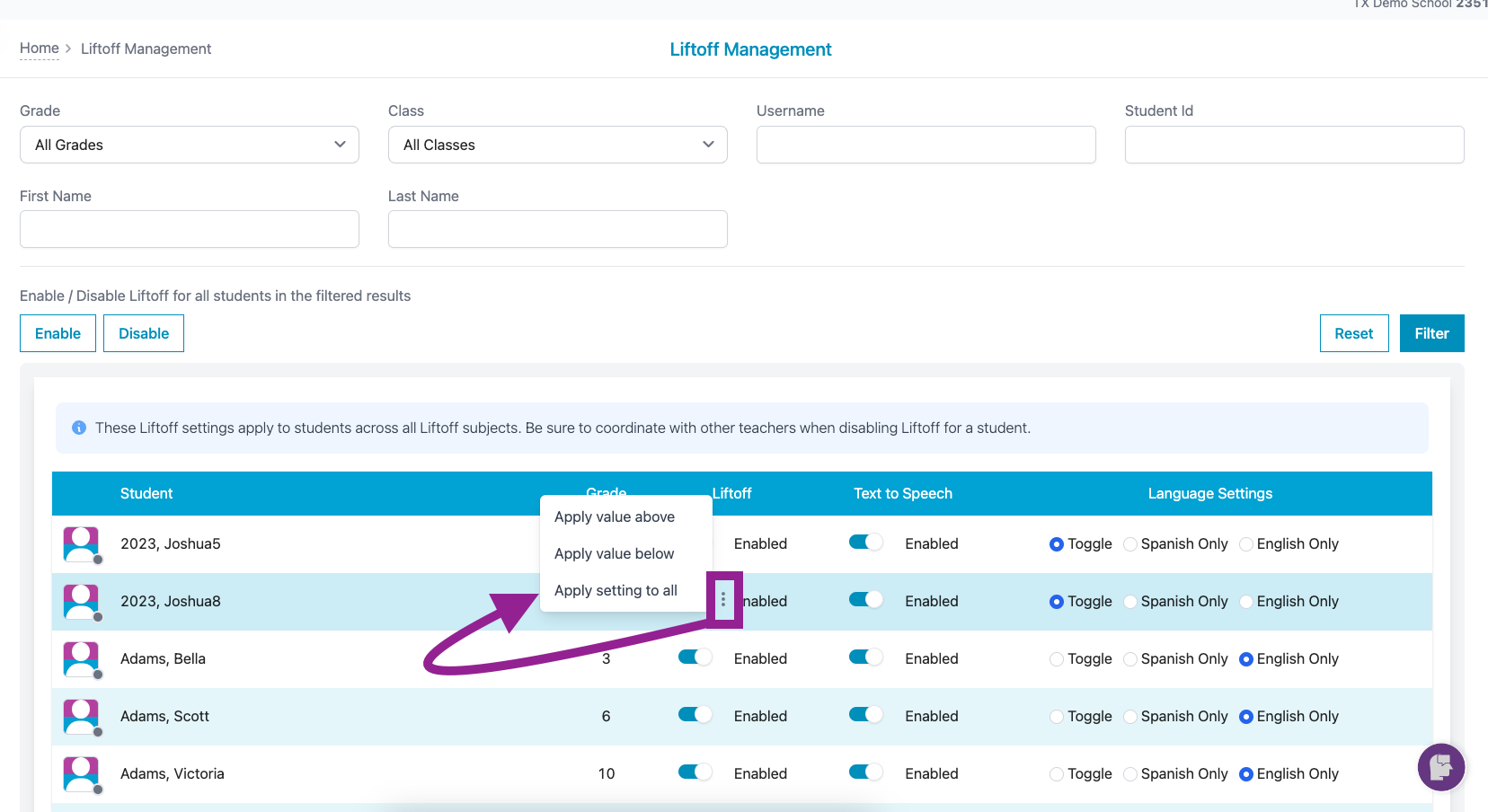Toggle Liftoff switch for Adams, Scott
Viewport: 1488px width, 812px height.
pos(695,715)
